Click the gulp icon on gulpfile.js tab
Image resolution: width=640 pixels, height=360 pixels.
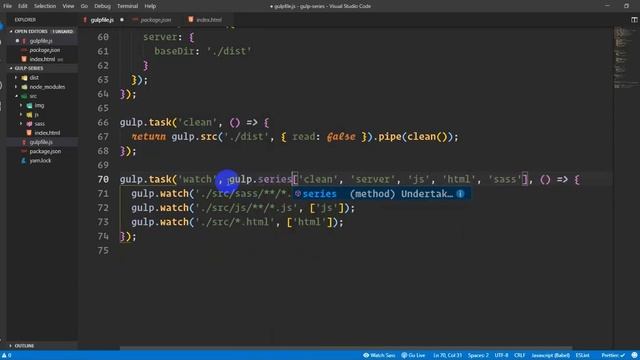[x=85, y=20]
